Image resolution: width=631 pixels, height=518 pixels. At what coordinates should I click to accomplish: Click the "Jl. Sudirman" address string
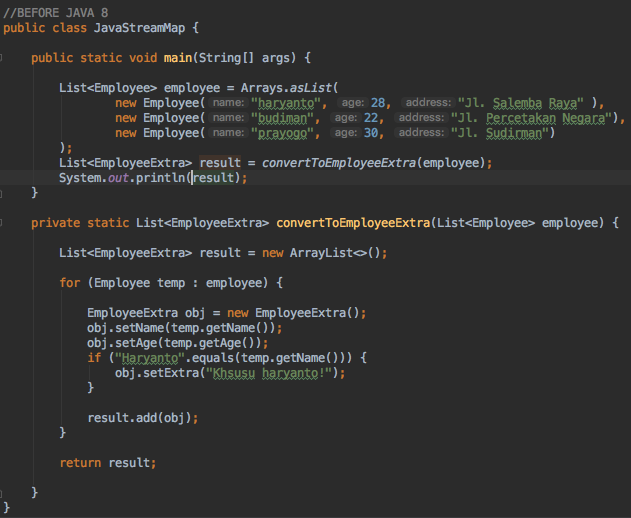point(500,133)
